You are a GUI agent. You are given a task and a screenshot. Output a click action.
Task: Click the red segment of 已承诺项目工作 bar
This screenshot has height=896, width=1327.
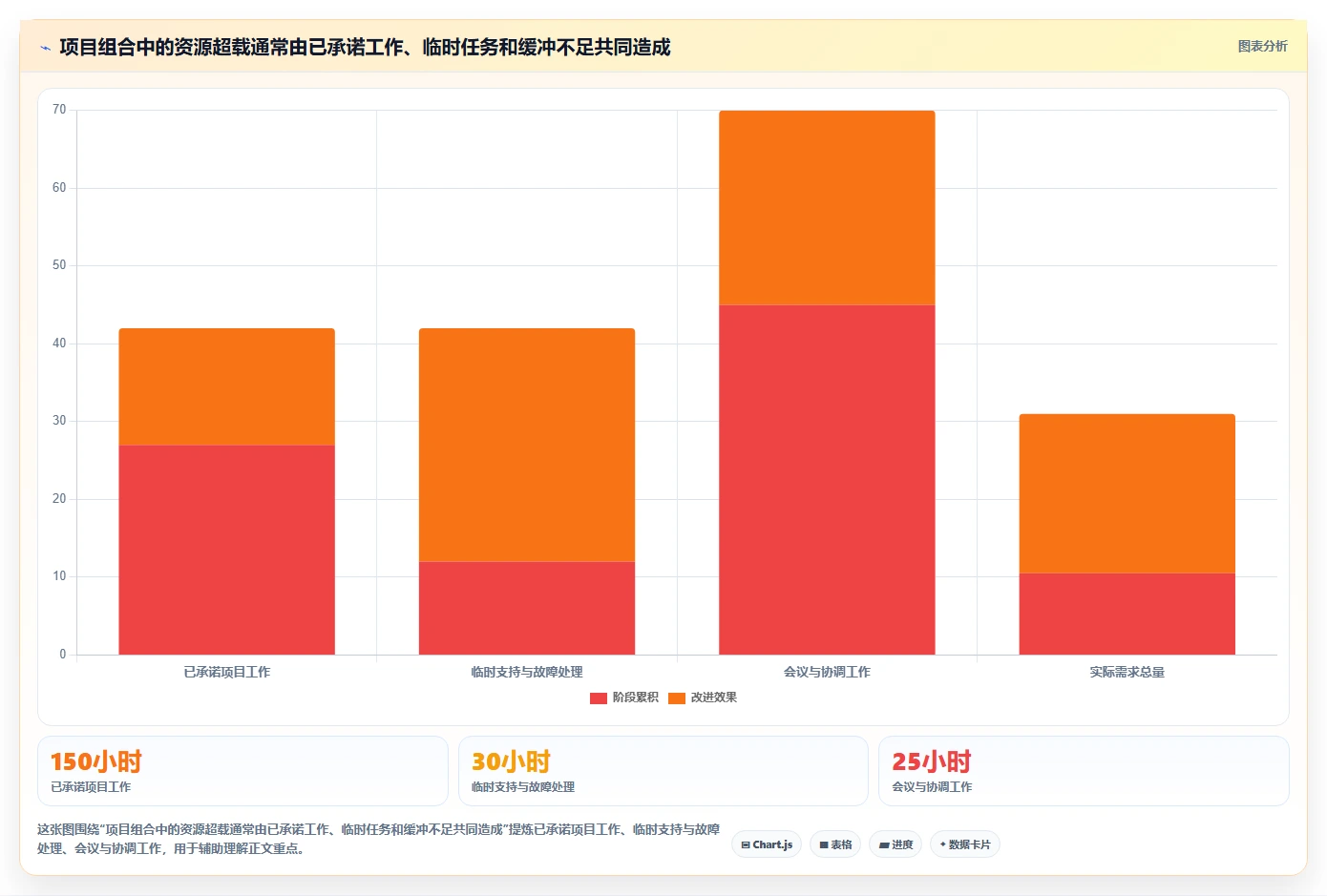(x=226, y=550)
